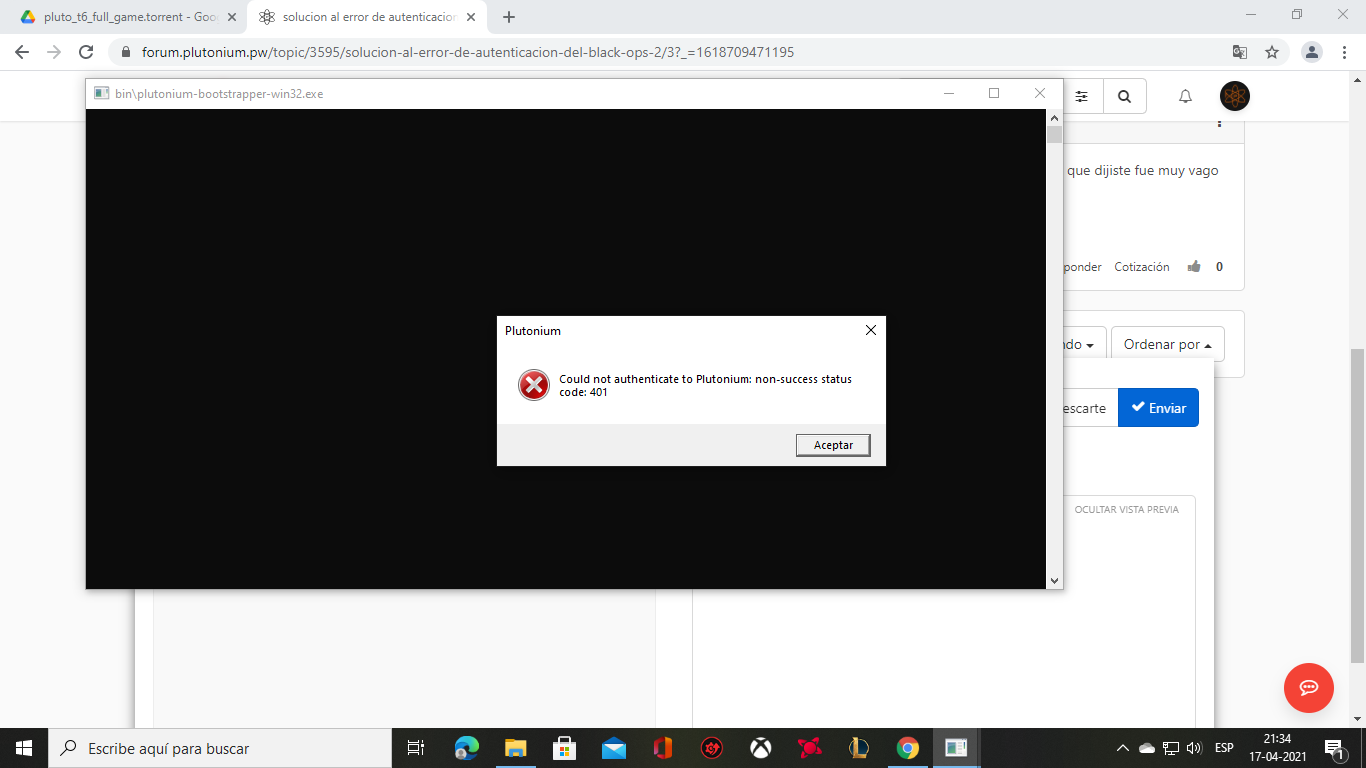Open the Windows Start menu
Viewport: 1366px width, 768px height.
pyautogui.click(x=24, y=748)
